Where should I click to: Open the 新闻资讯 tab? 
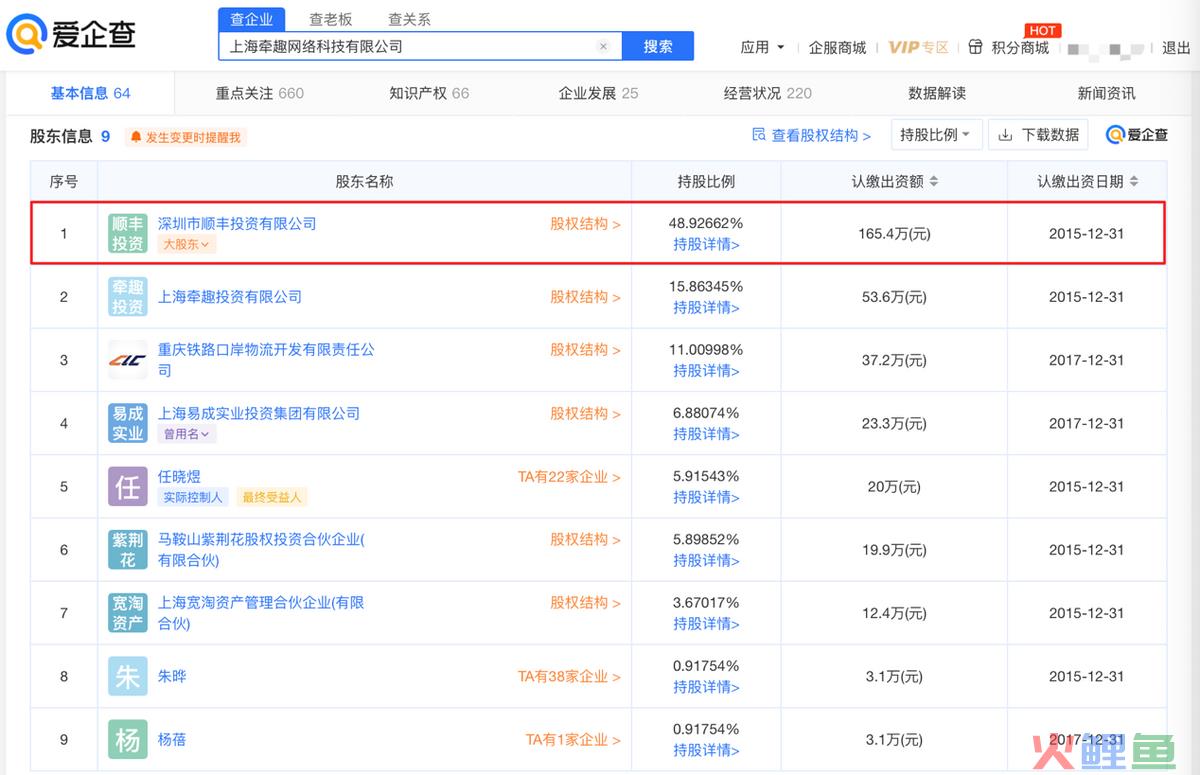coord(1106,93)
